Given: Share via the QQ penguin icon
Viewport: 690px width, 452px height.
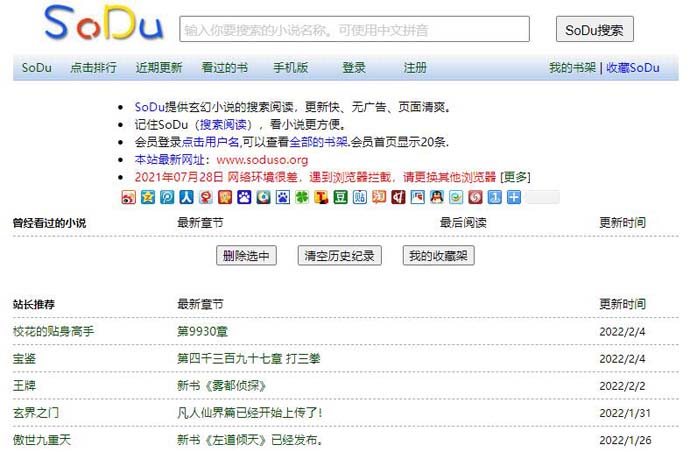Looking at the screenshot, I should click(437, 197).
